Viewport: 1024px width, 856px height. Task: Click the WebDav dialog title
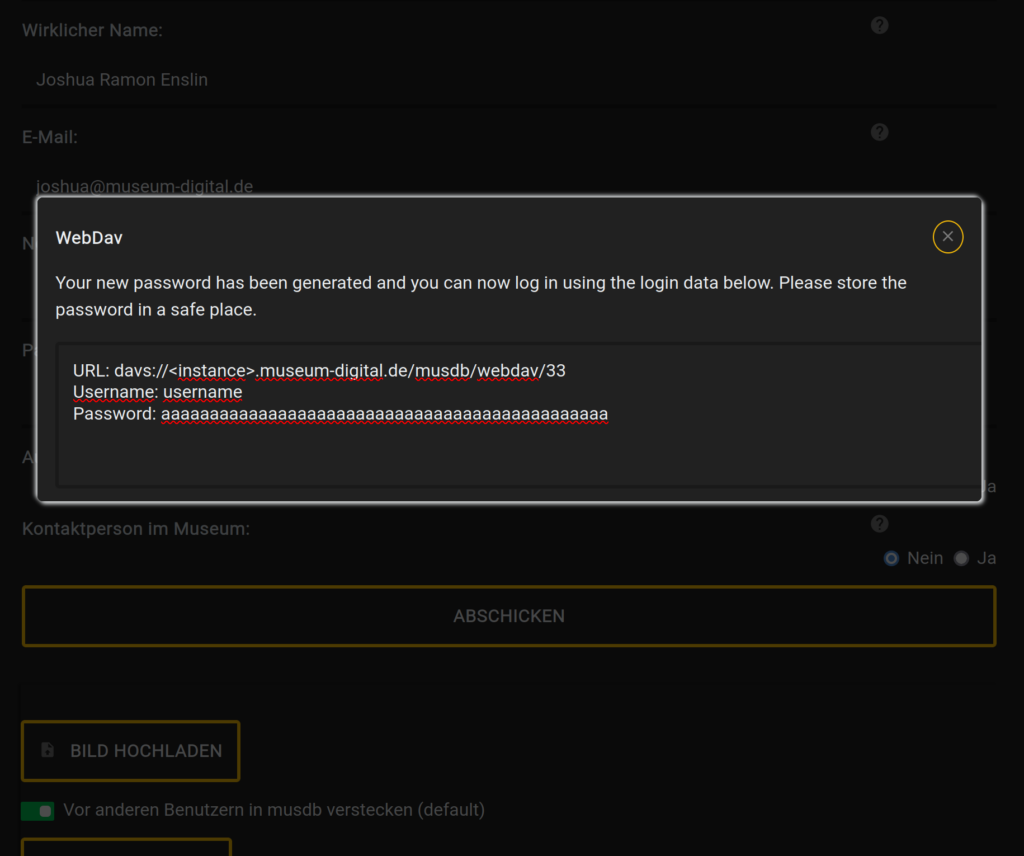coord(89,238)
